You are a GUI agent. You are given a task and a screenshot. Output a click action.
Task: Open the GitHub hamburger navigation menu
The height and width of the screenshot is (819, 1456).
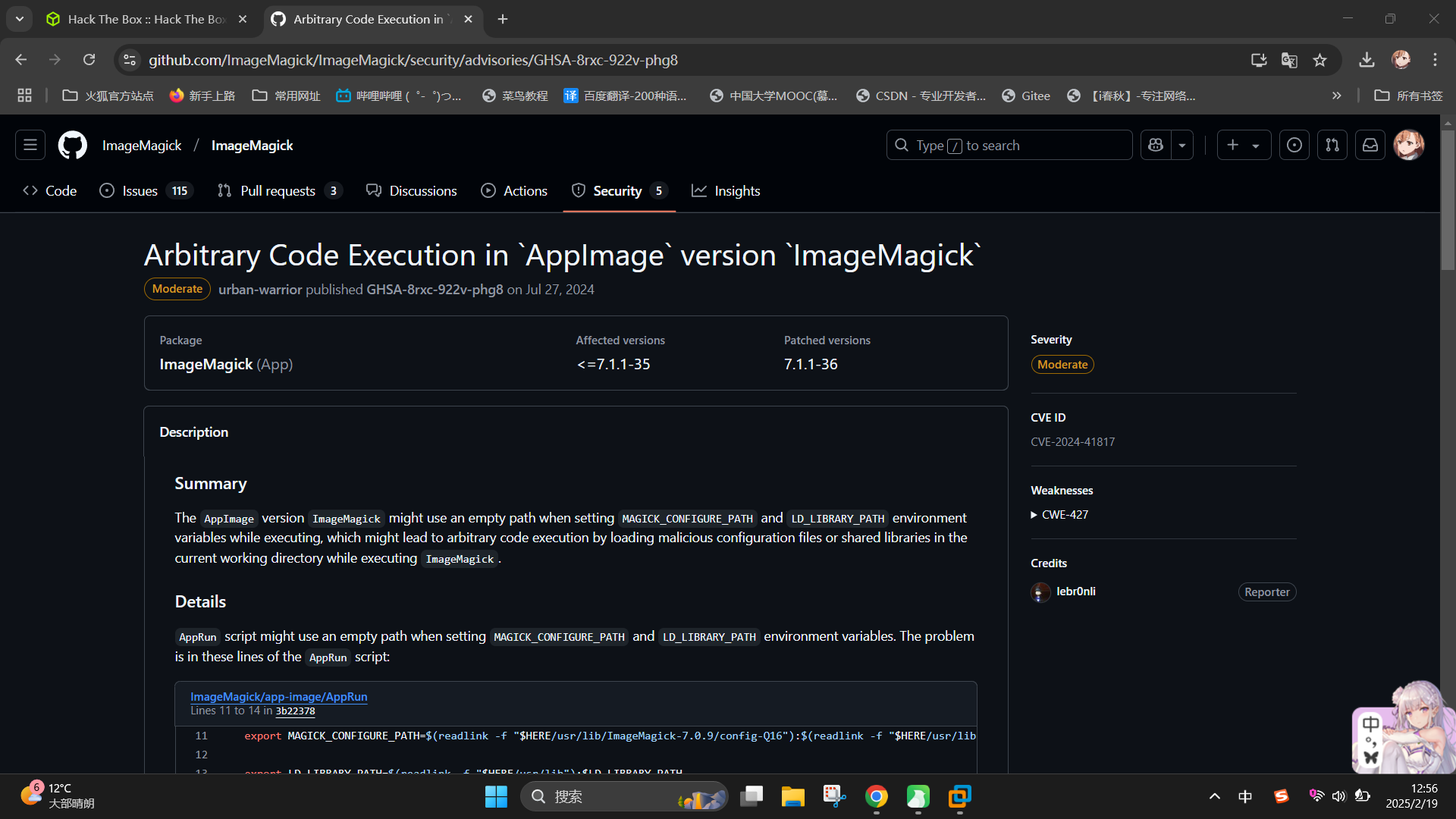[30, 145]
